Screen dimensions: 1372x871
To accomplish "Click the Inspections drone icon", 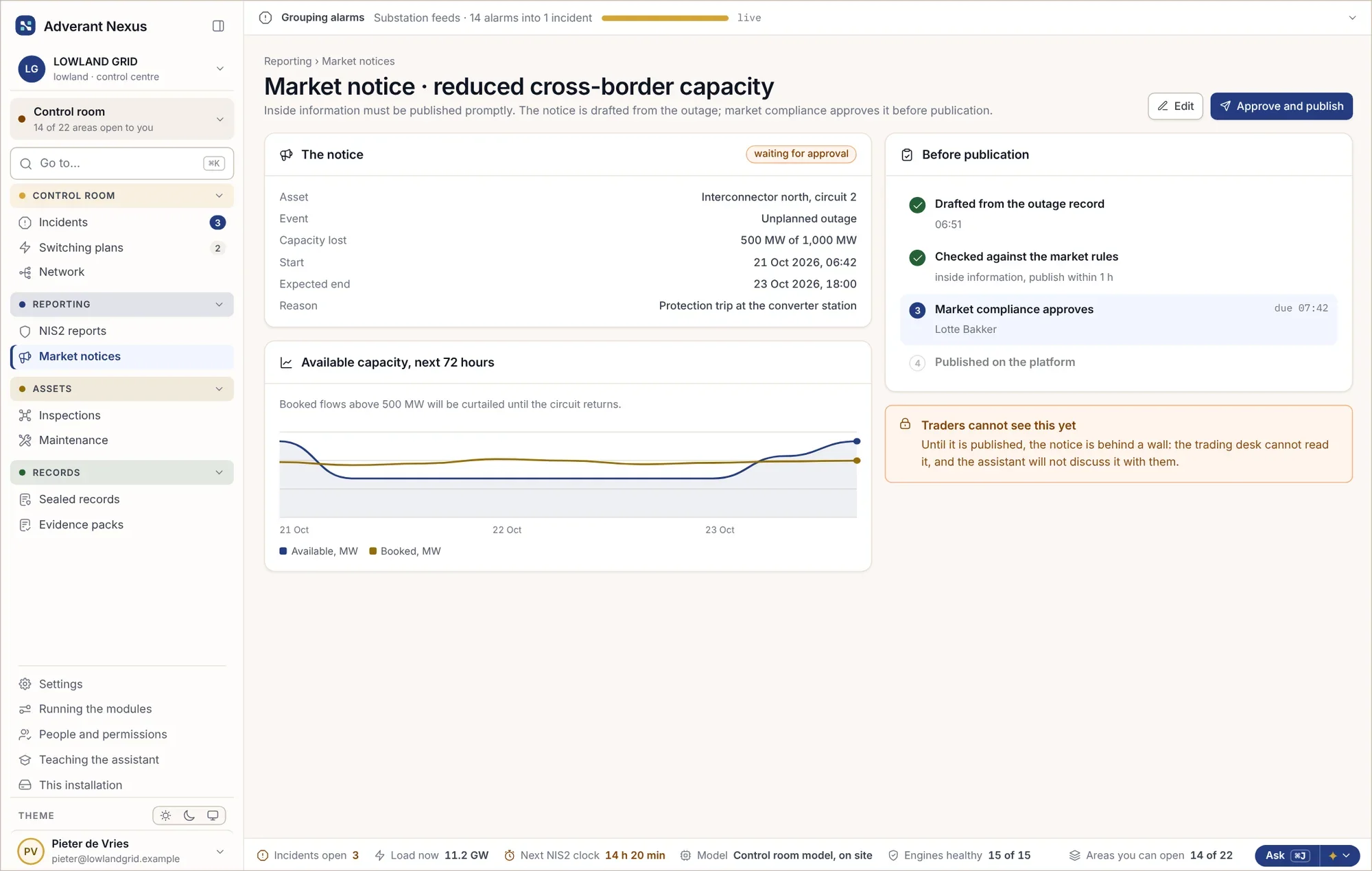I will (25, 415).
